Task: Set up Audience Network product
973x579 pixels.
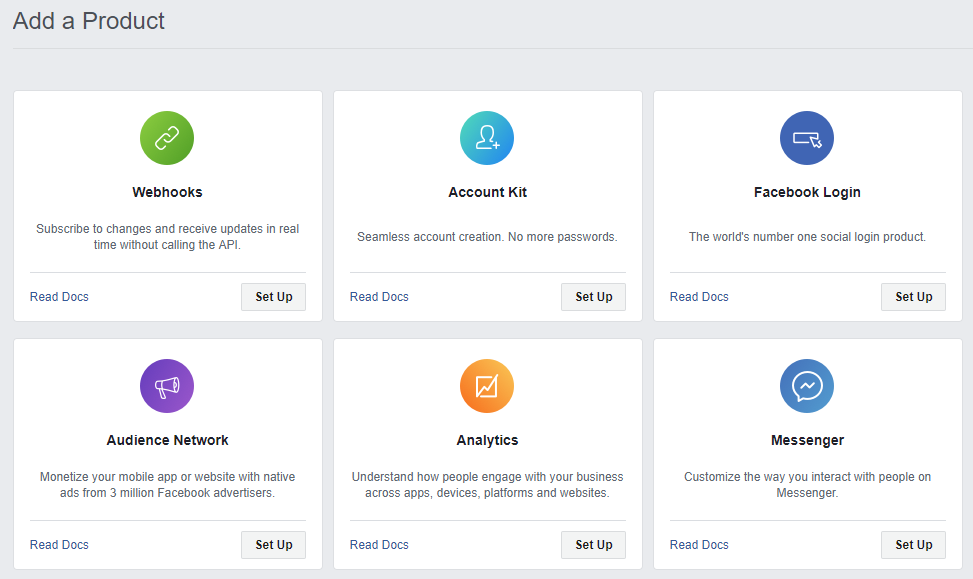Action: coord(274,545)
